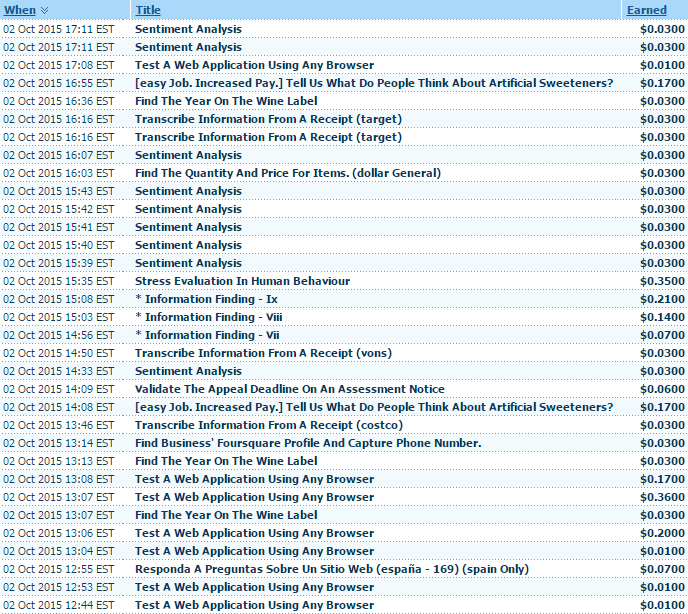
Task: Open the Information Finding - Ix task
Action: 206,299
